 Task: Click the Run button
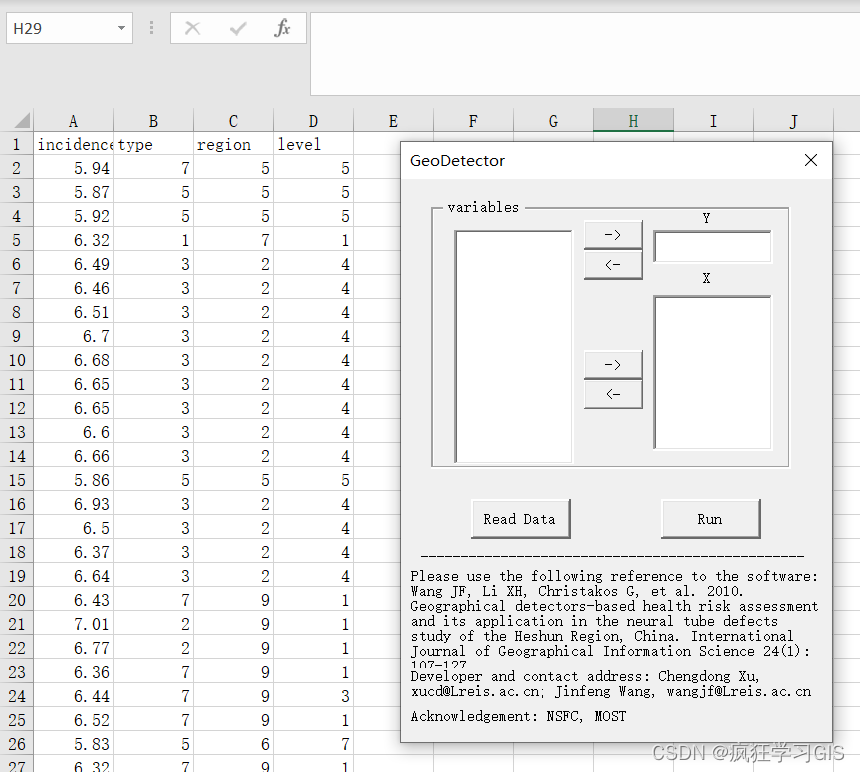(x=710, y=519)
